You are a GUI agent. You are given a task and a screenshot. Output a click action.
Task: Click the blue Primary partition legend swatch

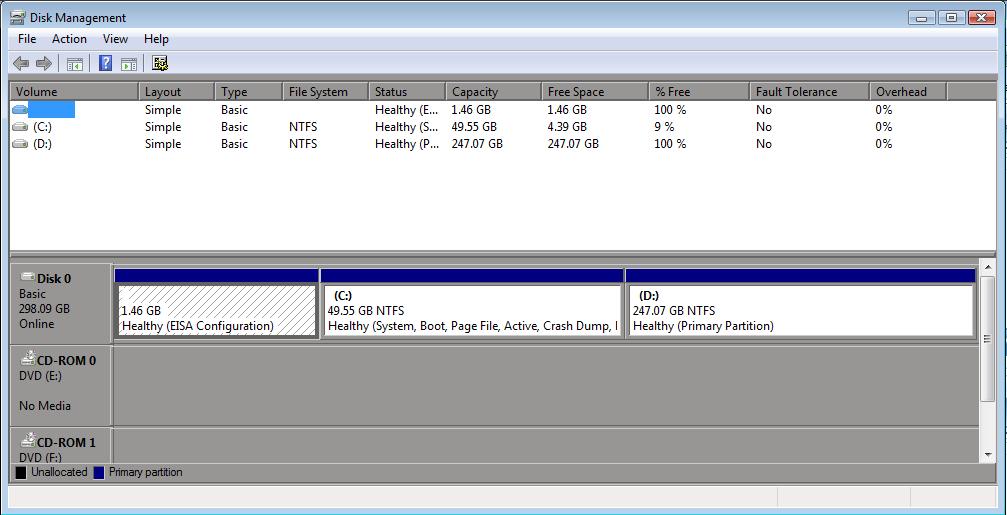pyautogui.click(x=99, y=473)
